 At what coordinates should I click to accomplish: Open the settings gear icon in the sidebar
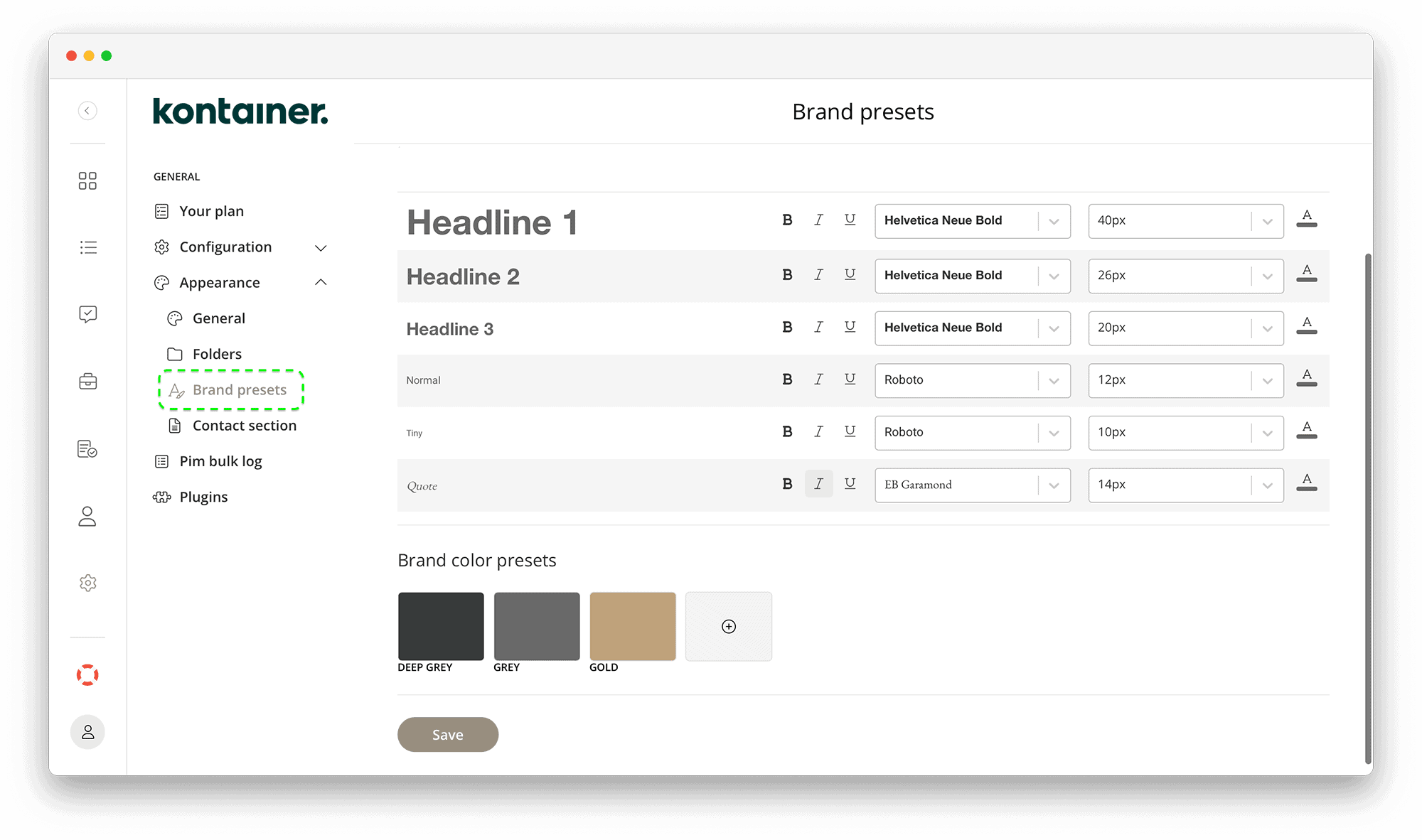pyautogui.click(x=87, y=583)
